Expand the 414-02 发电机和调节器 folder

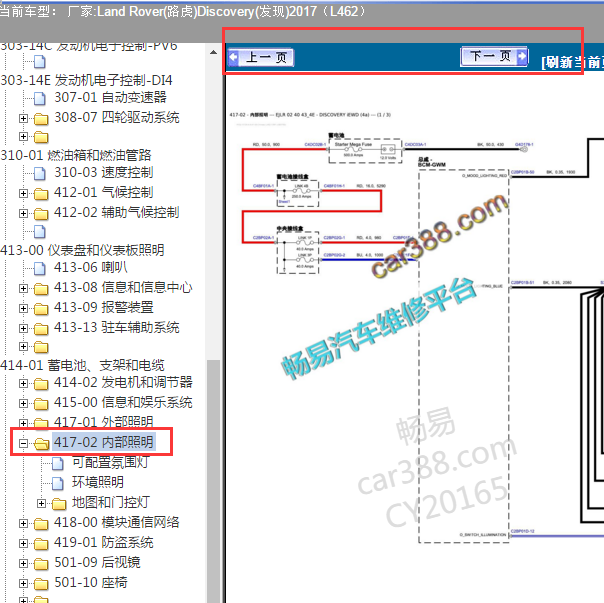[23, 383]
